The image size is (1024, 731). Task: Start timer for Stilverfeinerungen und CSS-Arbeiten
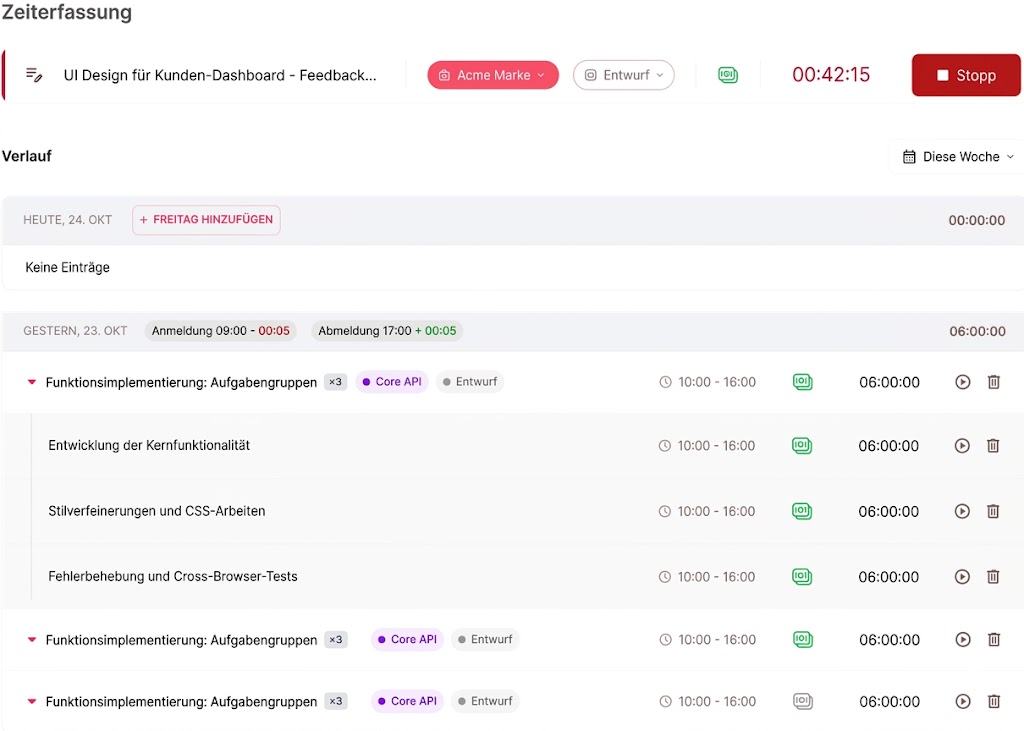tap(962, 511)
